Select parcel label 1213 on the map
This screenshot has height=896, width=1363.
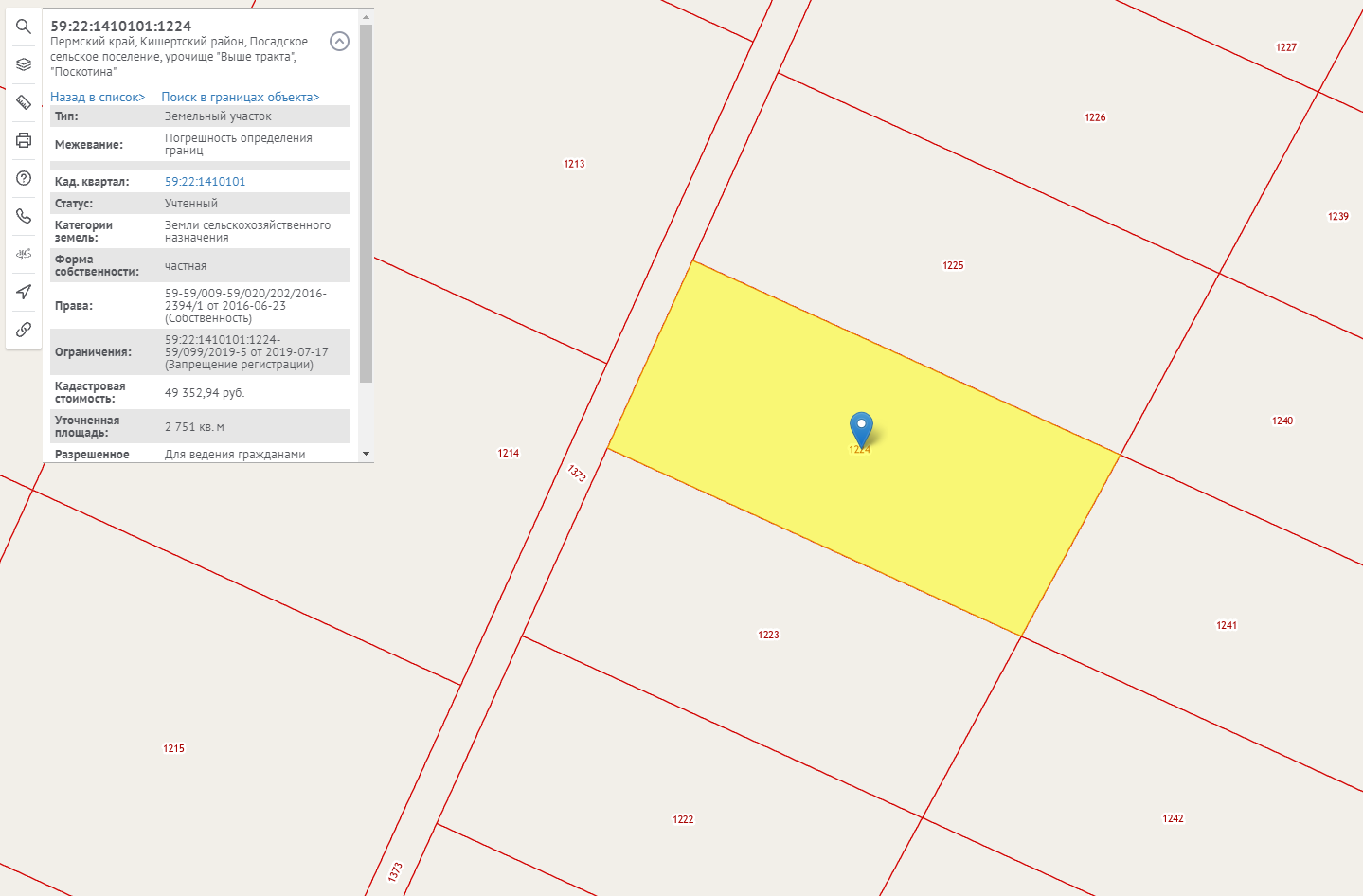575,164
